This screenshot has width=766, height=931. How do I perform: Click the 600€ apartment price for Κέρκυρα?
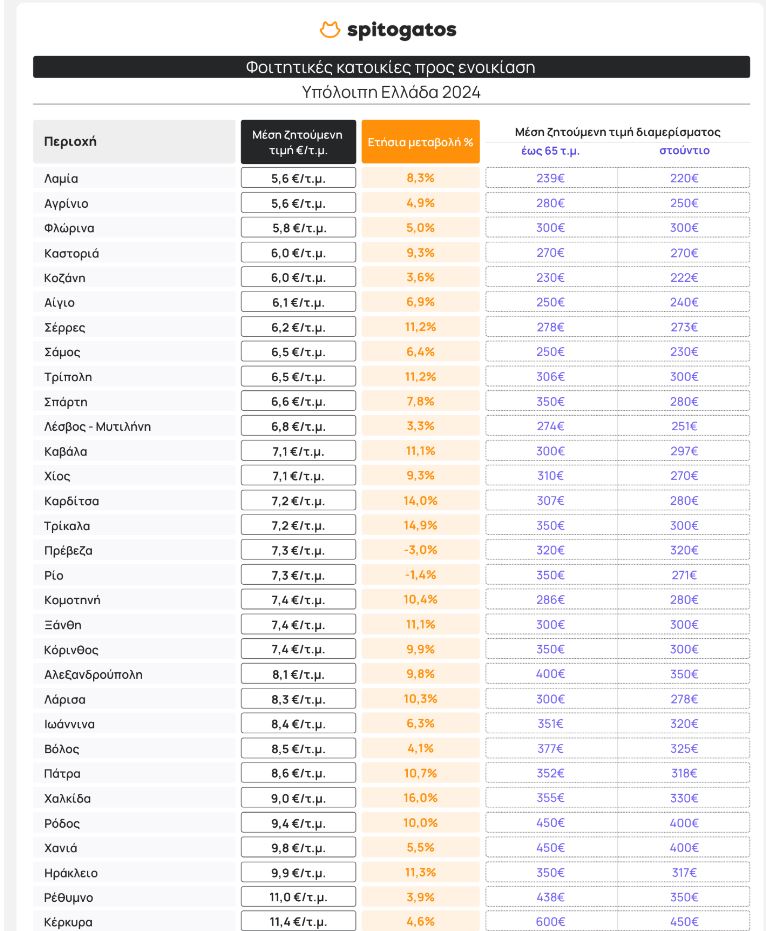point(550,922)
